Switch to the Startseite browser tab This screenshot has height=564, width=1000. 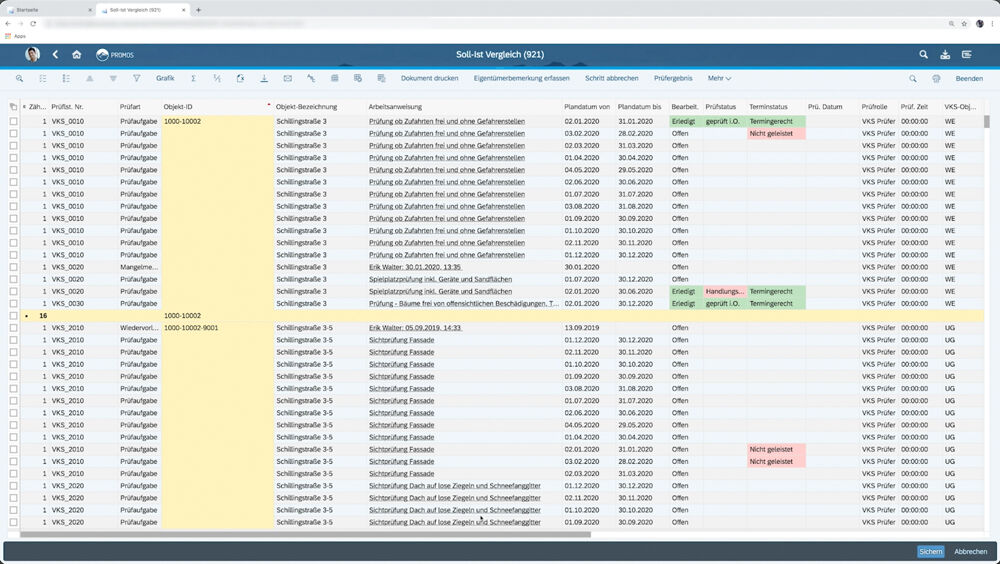(45, 9)
